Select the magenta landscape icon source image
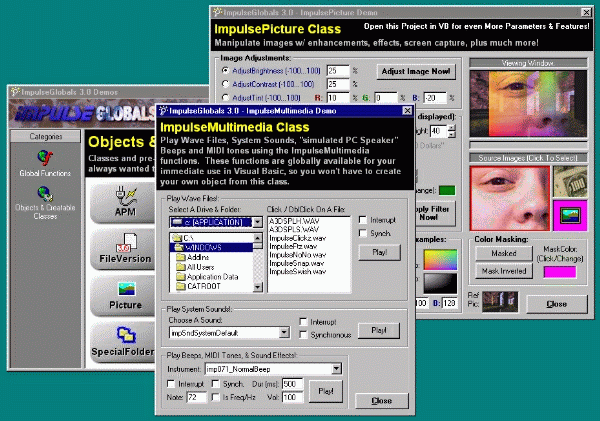The width and height of the screenshot is (600, 421). [570, 215]
